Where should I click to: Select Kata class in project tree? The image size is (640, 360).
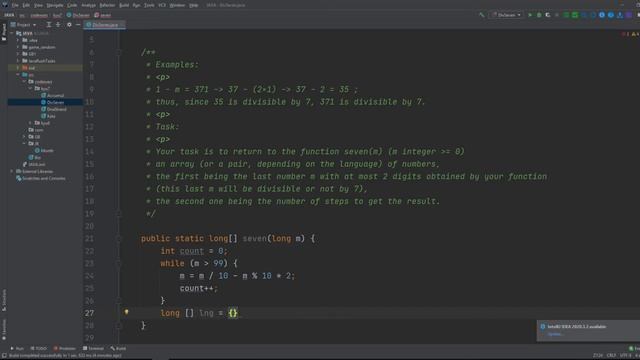[51, 116]
